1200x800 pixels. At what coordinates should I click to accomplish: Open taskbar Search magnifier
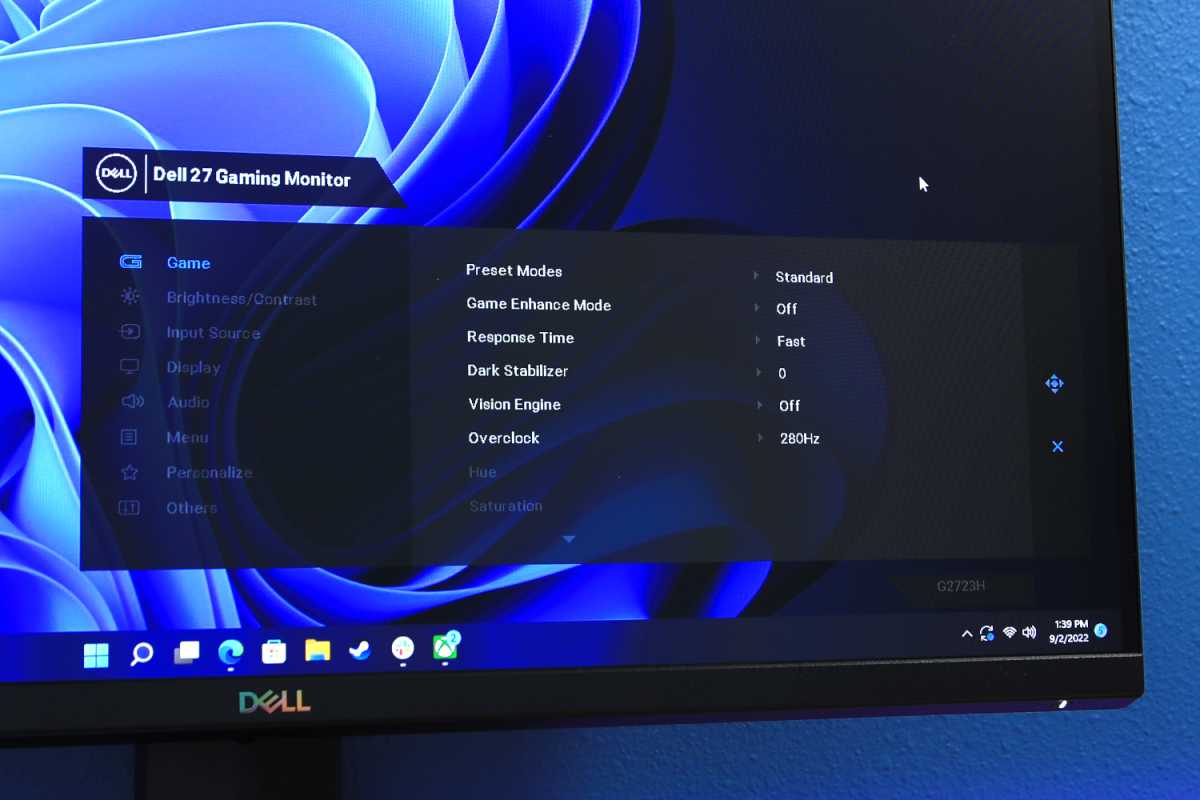(142, 654)
